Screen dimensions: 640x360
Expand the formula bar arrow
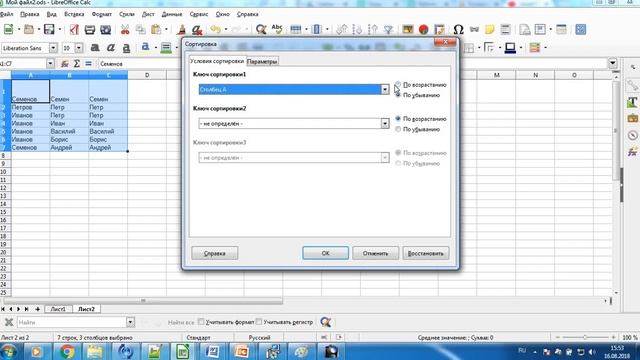pos(612,63)
